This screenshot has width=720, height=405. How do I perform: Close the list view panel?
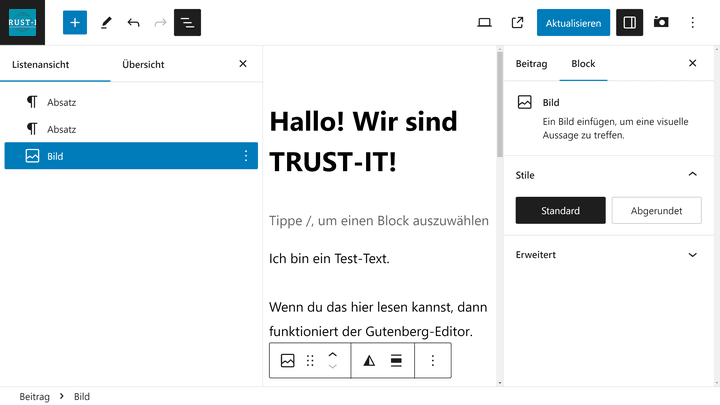243,64
